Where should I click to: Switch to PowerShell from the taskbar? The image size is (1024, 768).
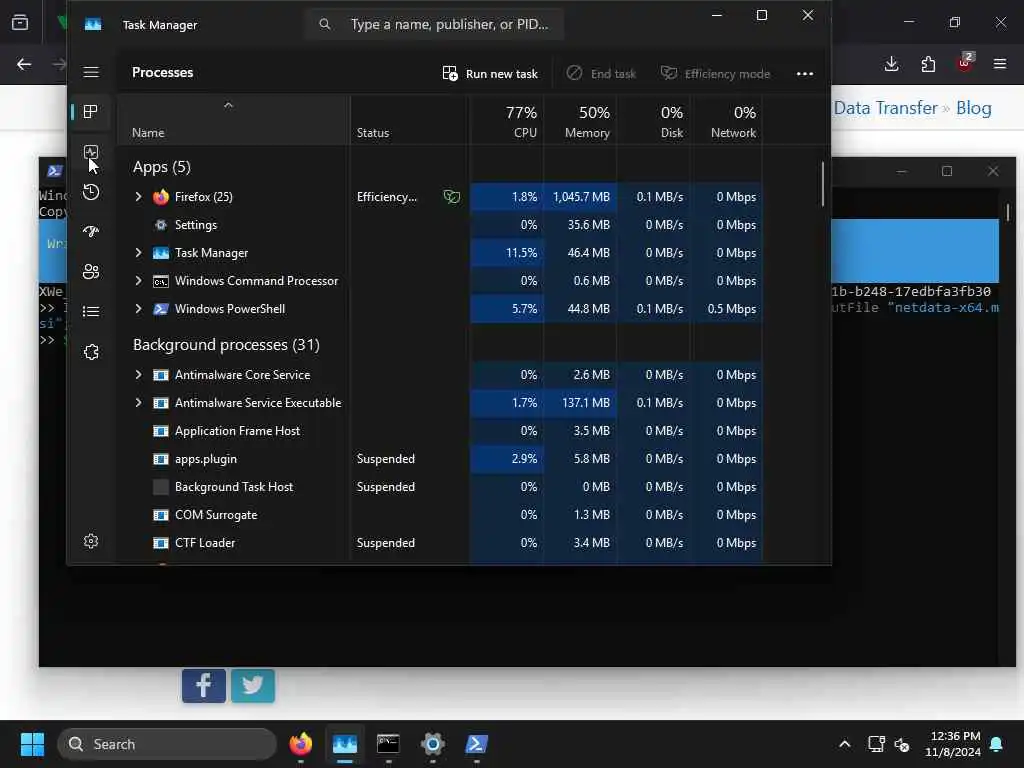tap(476, 744)
